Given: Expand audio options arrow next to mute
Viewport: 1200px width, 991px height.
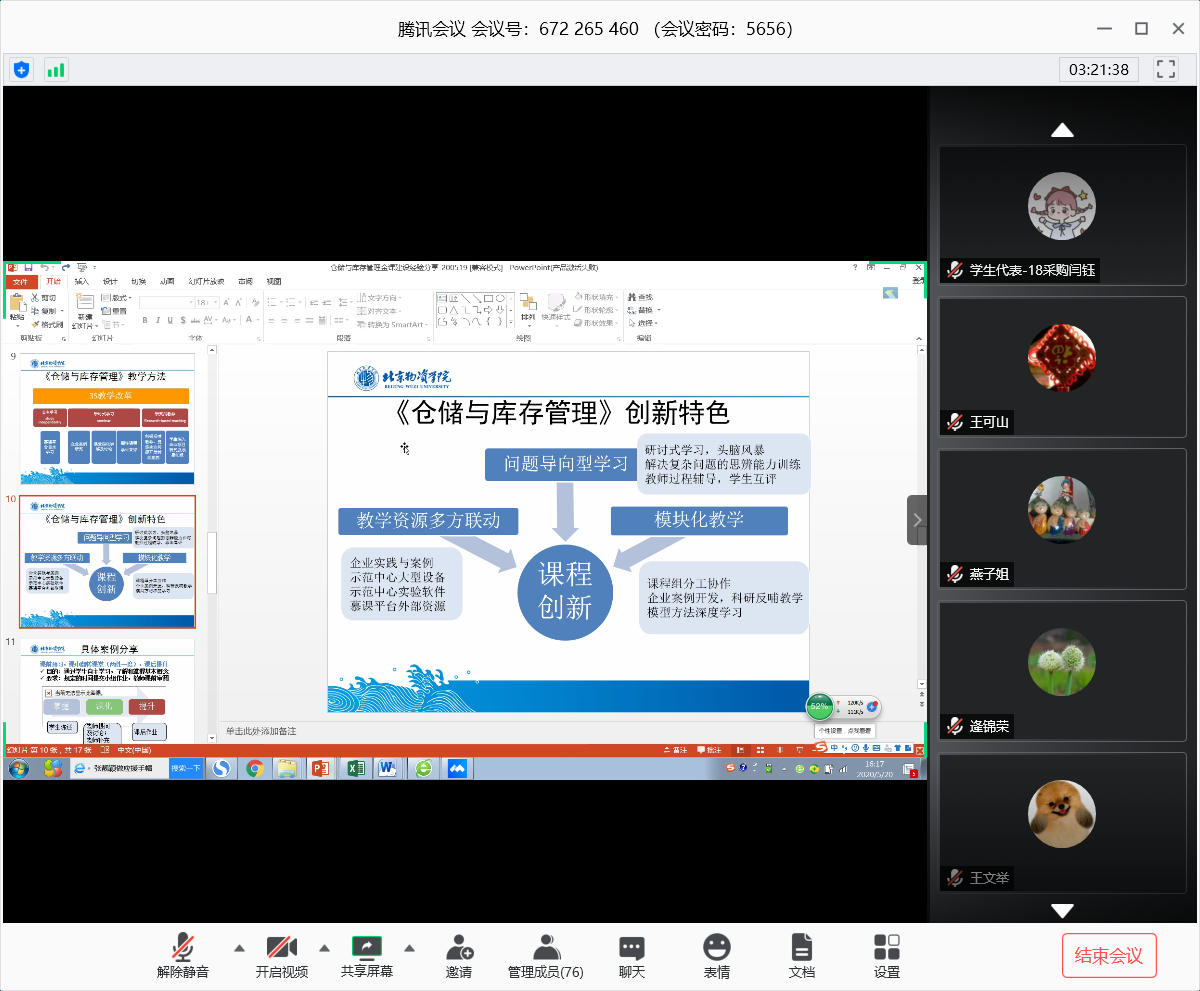Looking at the screenshot, I should coord(239,948).
